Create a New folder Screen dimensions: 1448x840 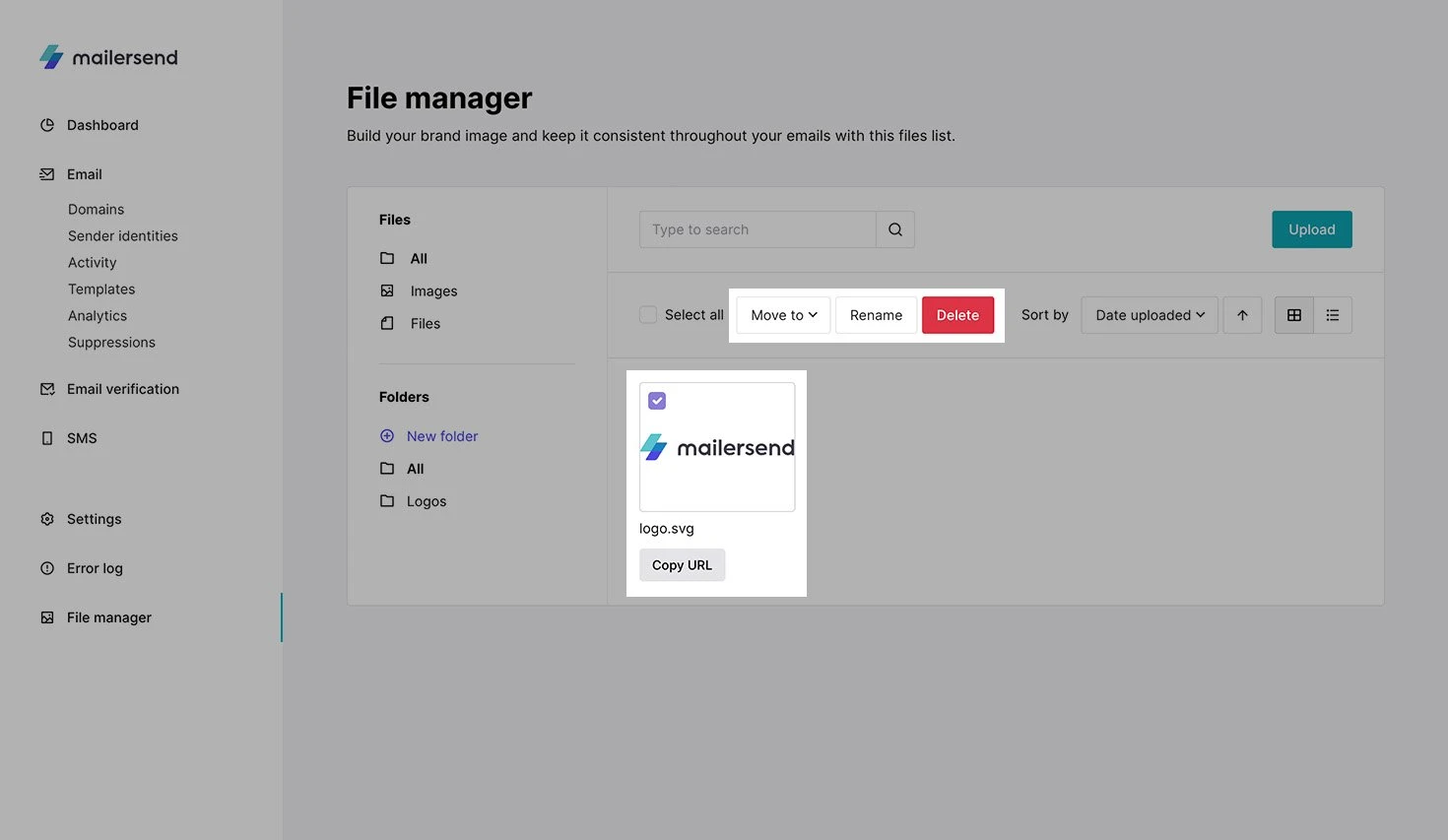(441, 436)
